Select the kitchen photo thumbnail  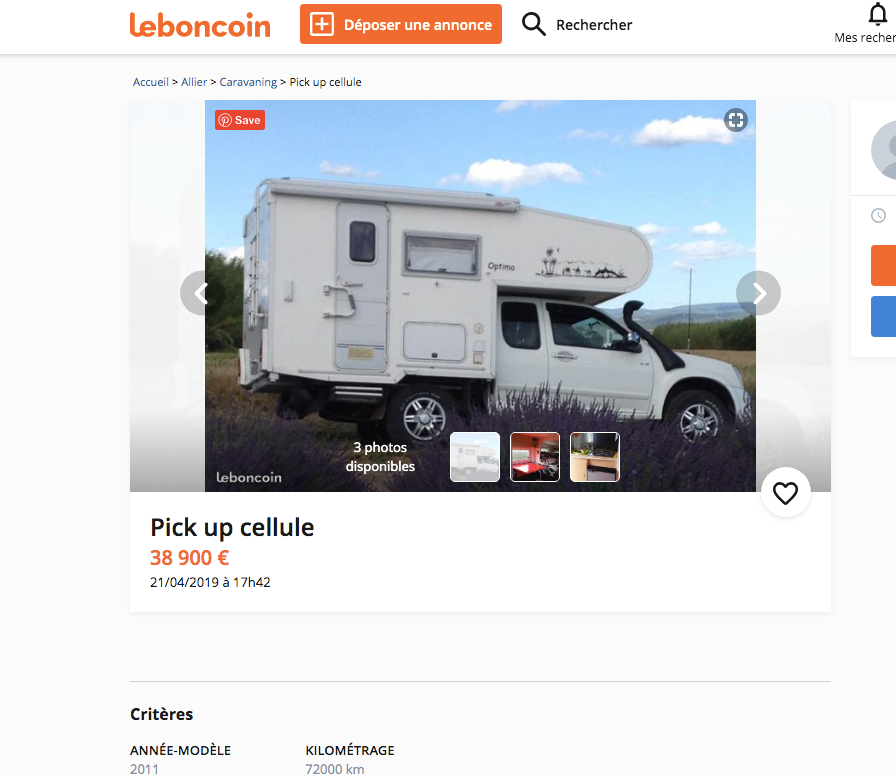(x=595, y=457)
